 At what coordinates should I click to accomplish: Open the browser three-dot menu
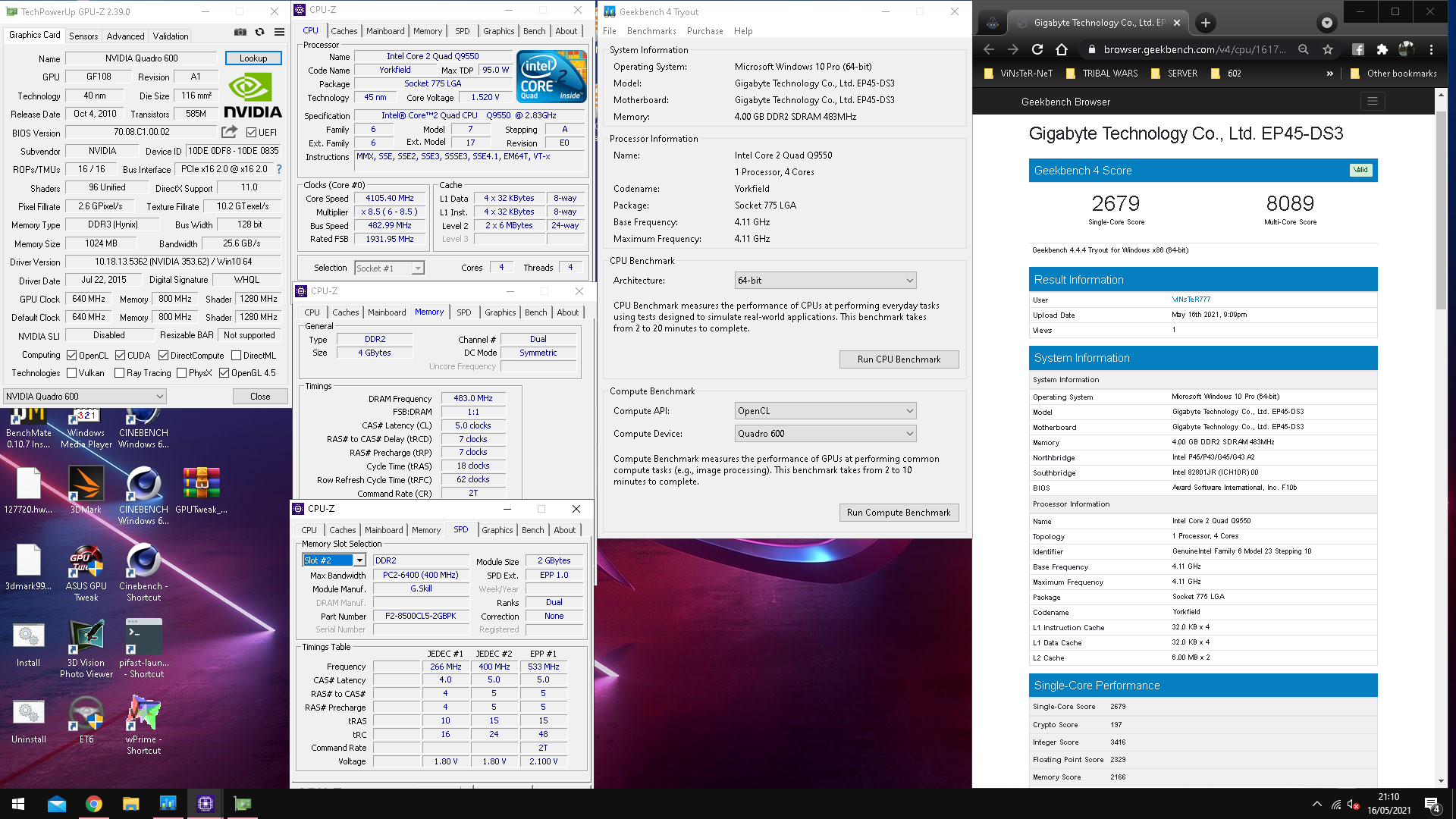pyautogui.click(x=1431, y=49)
